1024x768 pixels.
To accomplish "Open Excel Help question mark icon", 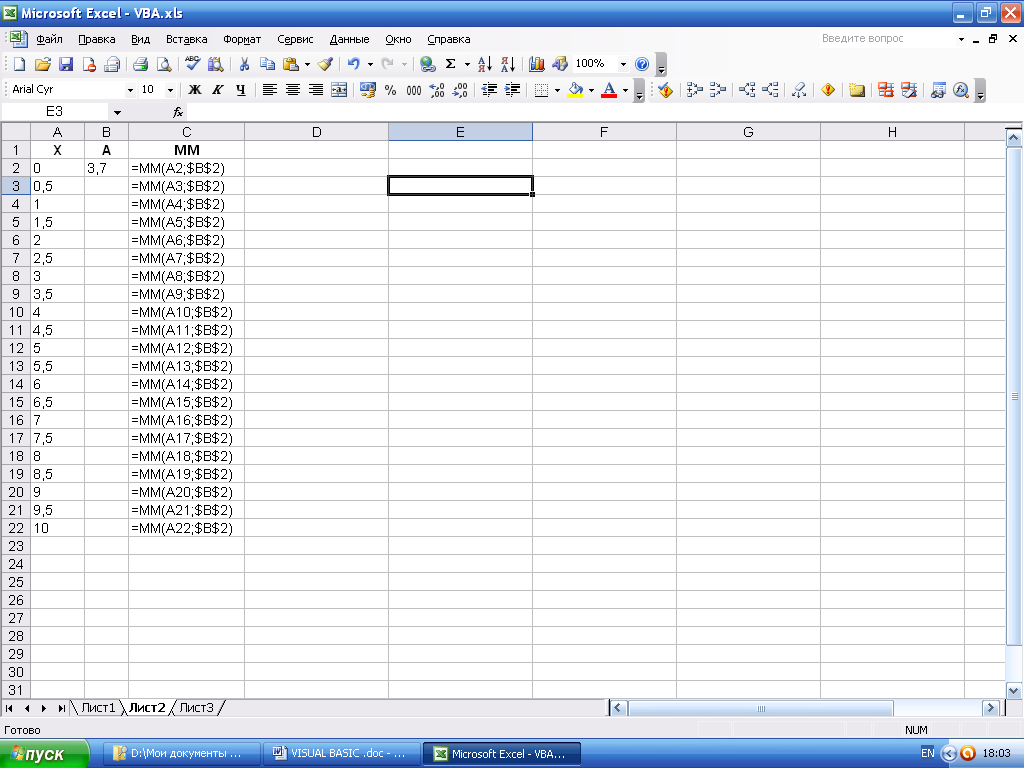I will pos(642,64).
